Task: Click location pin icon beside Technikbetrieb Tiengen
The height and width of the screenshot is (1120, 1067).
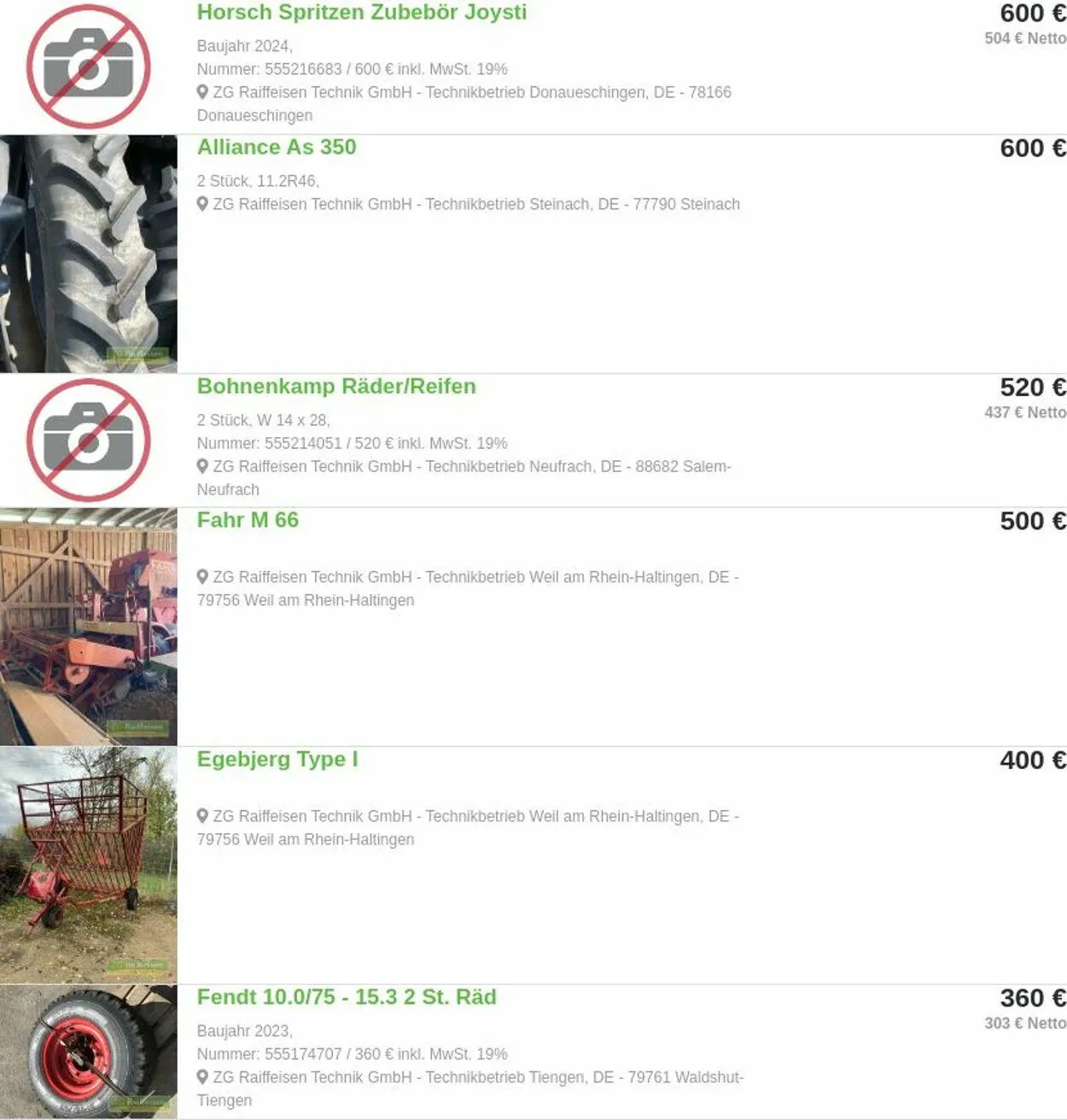Action: (x=202, y=1076)
